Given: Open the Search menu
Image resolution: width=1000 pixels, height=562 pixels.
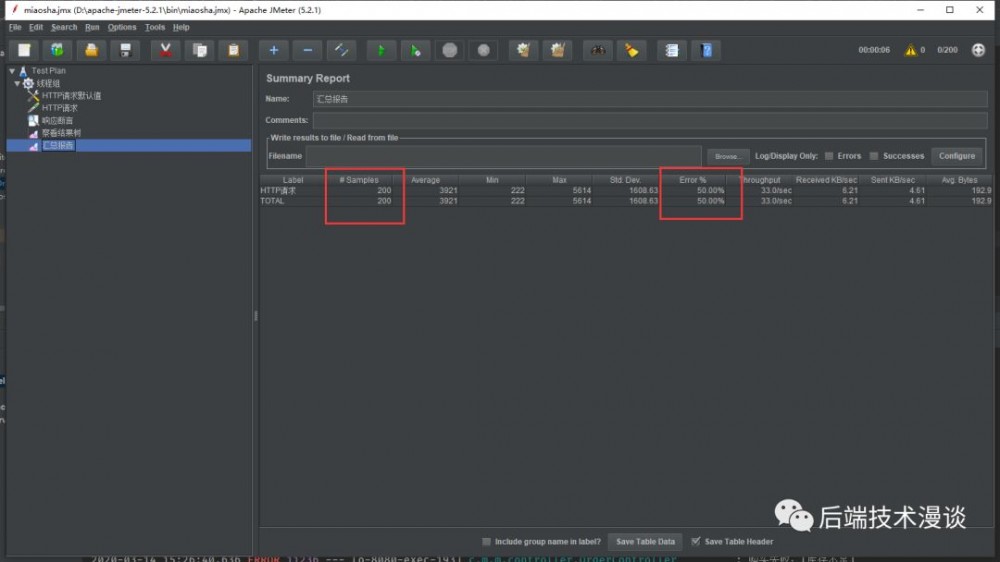Looking at the screenshot, I should (x=64, y=27).
